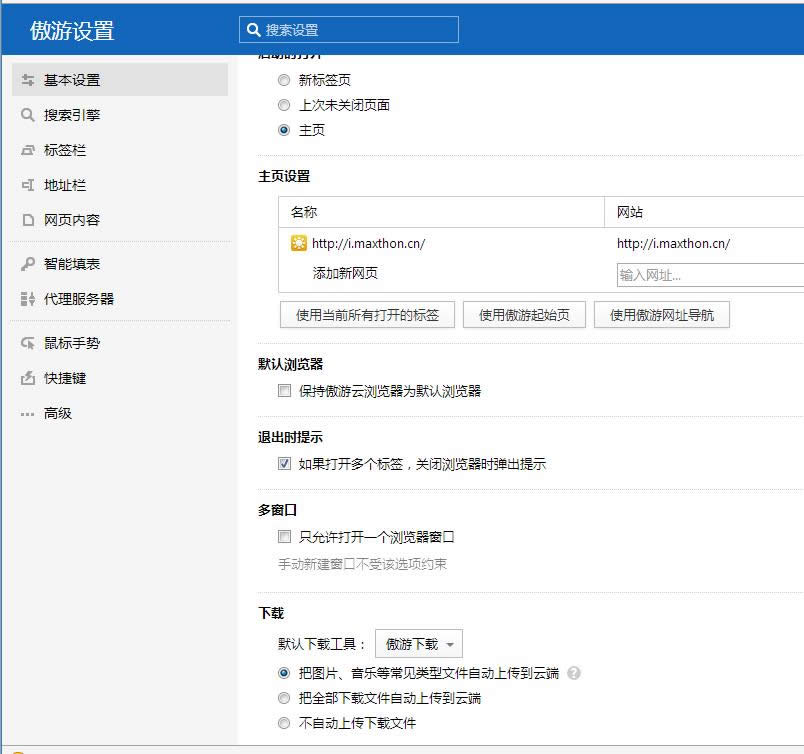This screenshot has width=804, height=754.
Task: Select 把全部下载文件自动上传到云端 radio
Action: click(x=284, y=698)
